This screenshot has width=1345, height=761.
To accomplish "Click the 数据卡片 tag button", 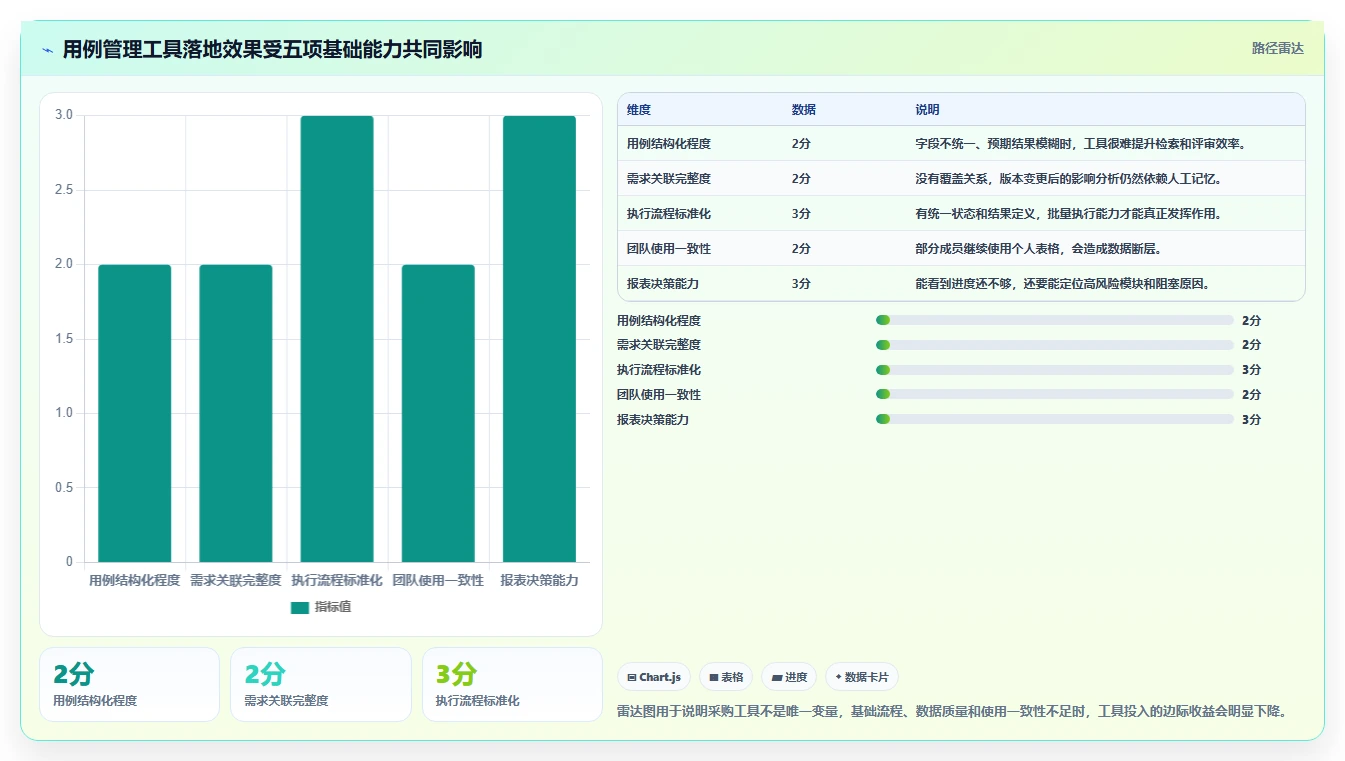I will [861, 677].
